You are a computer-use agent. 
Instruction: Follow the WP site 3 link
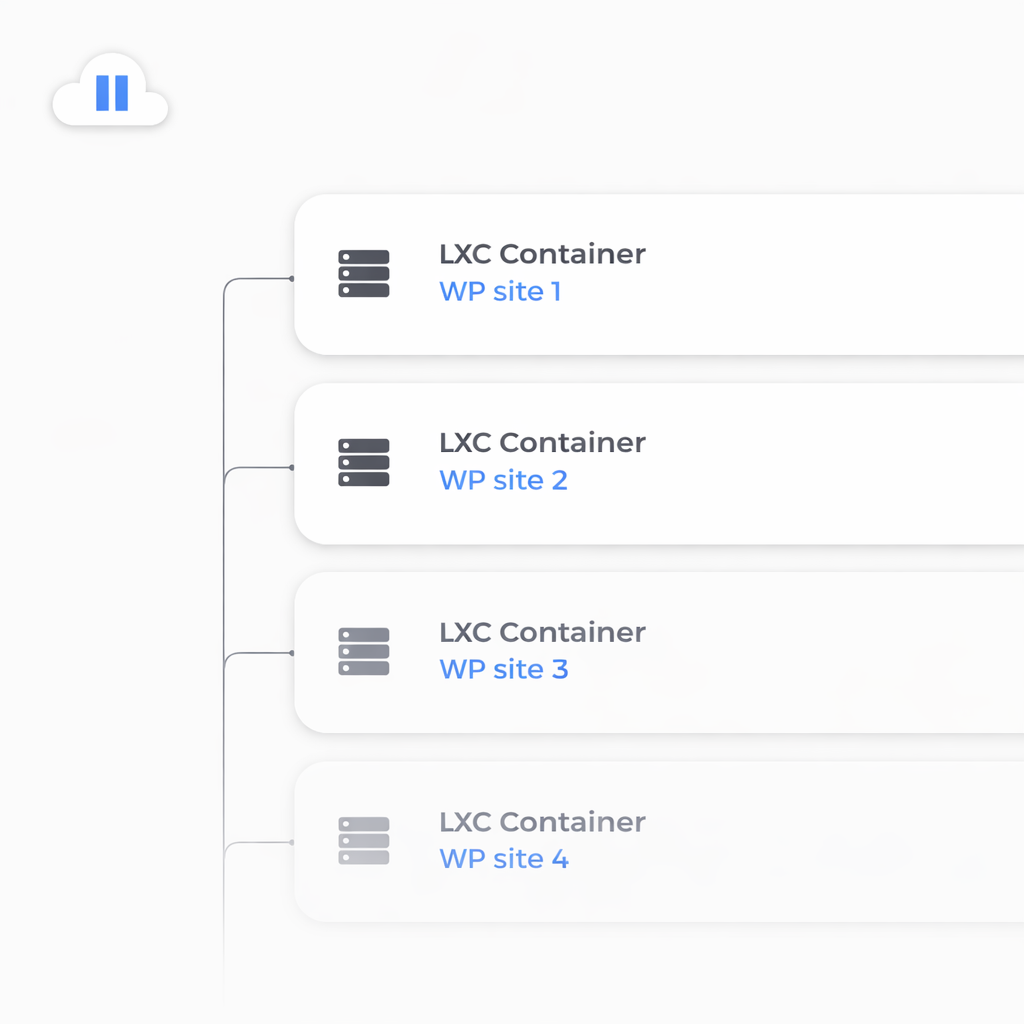coord(504,669)
